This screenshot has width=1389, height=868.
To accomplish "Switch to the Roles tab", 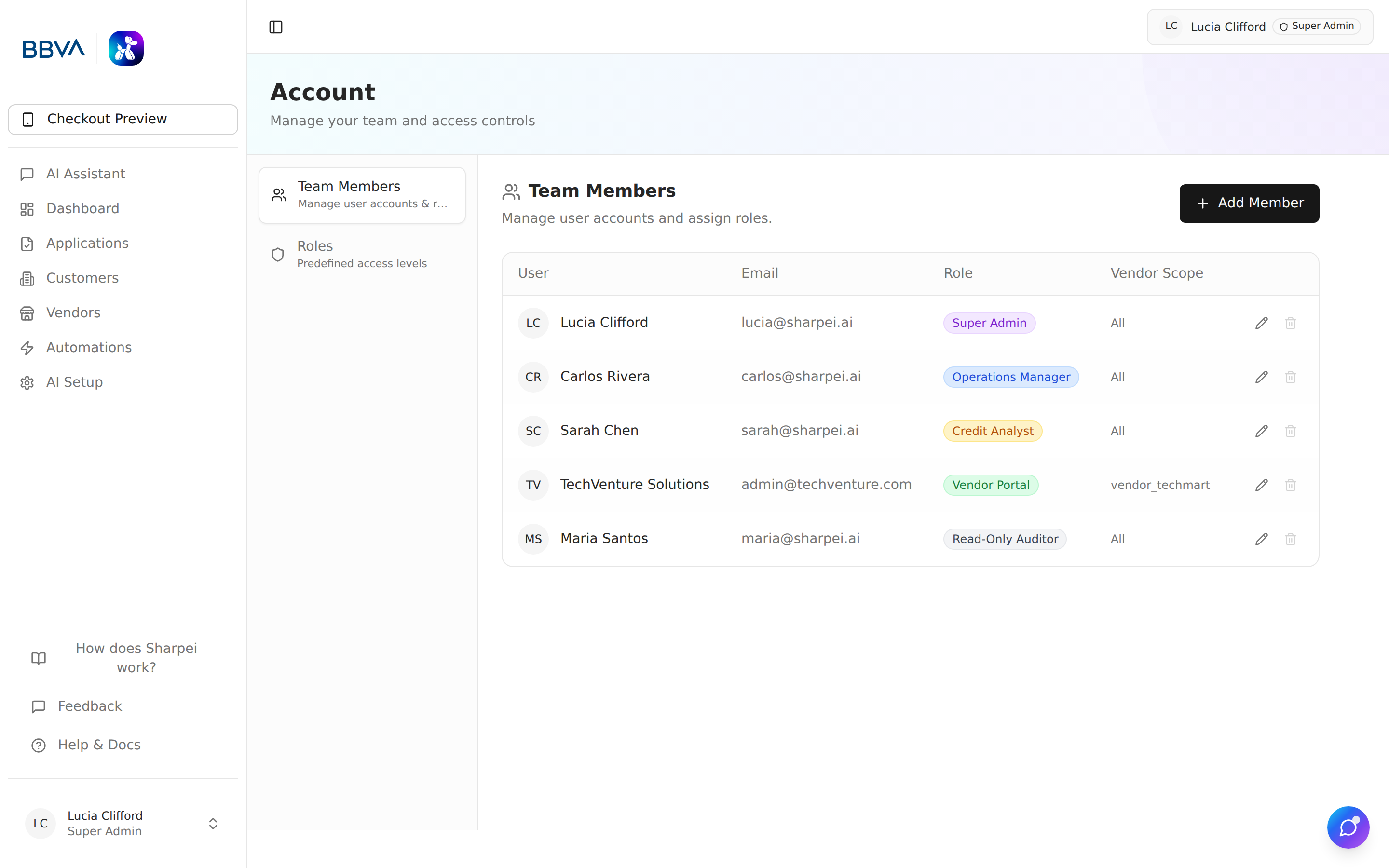I will point(362,254).
